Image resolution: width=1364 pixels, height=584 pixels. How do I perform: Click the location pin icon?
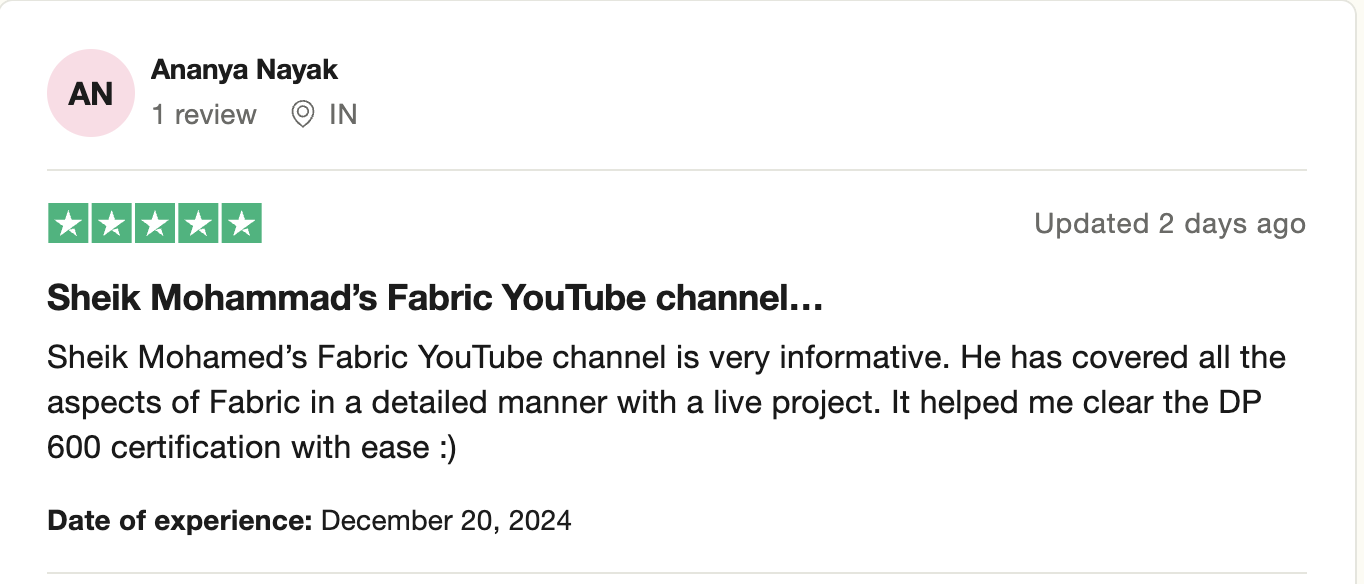[x=303, y=115]
